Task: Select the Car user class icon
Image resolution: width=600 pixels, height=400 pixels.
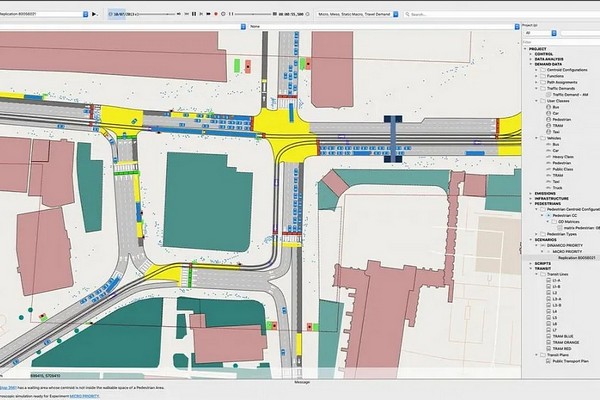Action: (548, 113)
